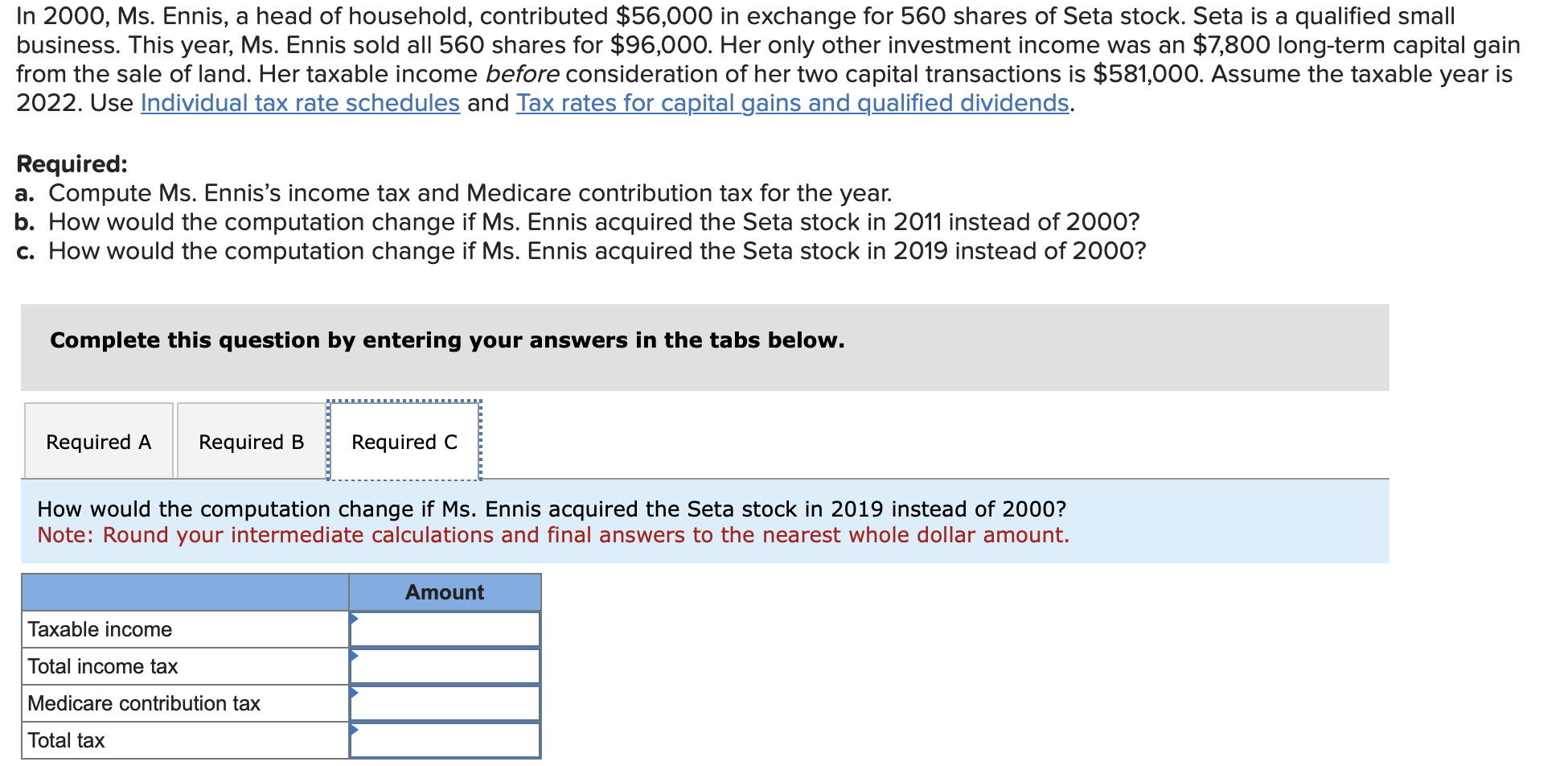The height and width of the screenshot is (766, 1568).
Task: Click the Taxable income amount field
Action: pos(445,629)
